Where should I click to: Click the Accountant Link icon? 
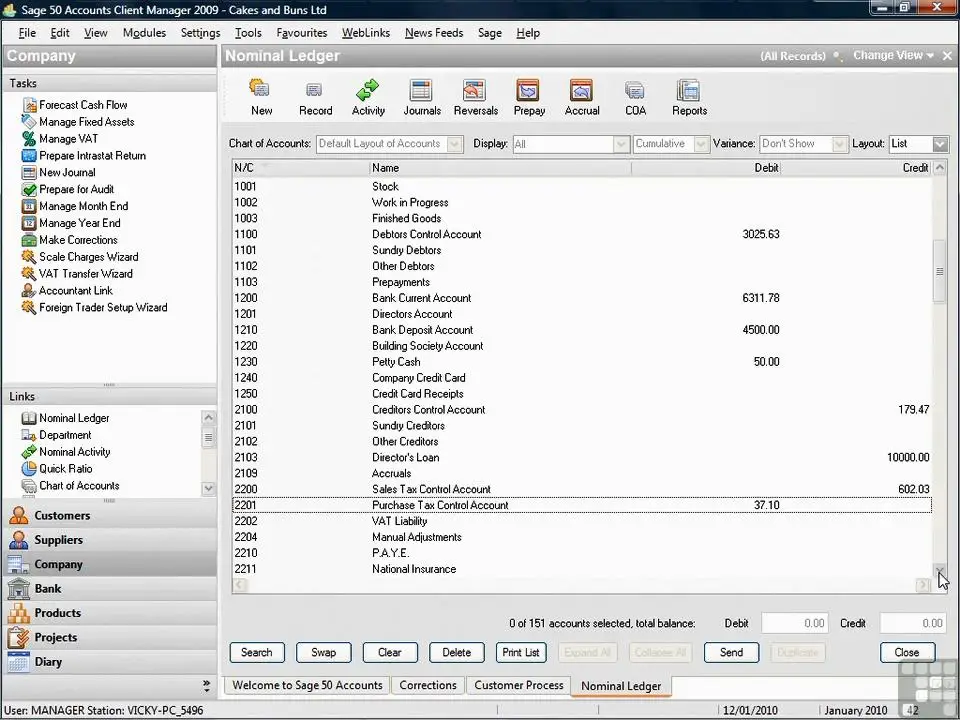[29, 290]
